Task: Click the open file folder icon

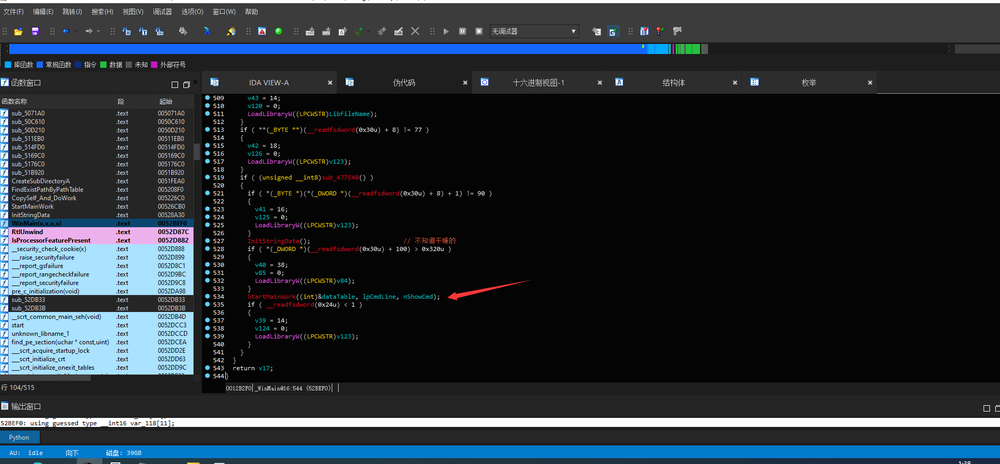Action: pos(17,31)
